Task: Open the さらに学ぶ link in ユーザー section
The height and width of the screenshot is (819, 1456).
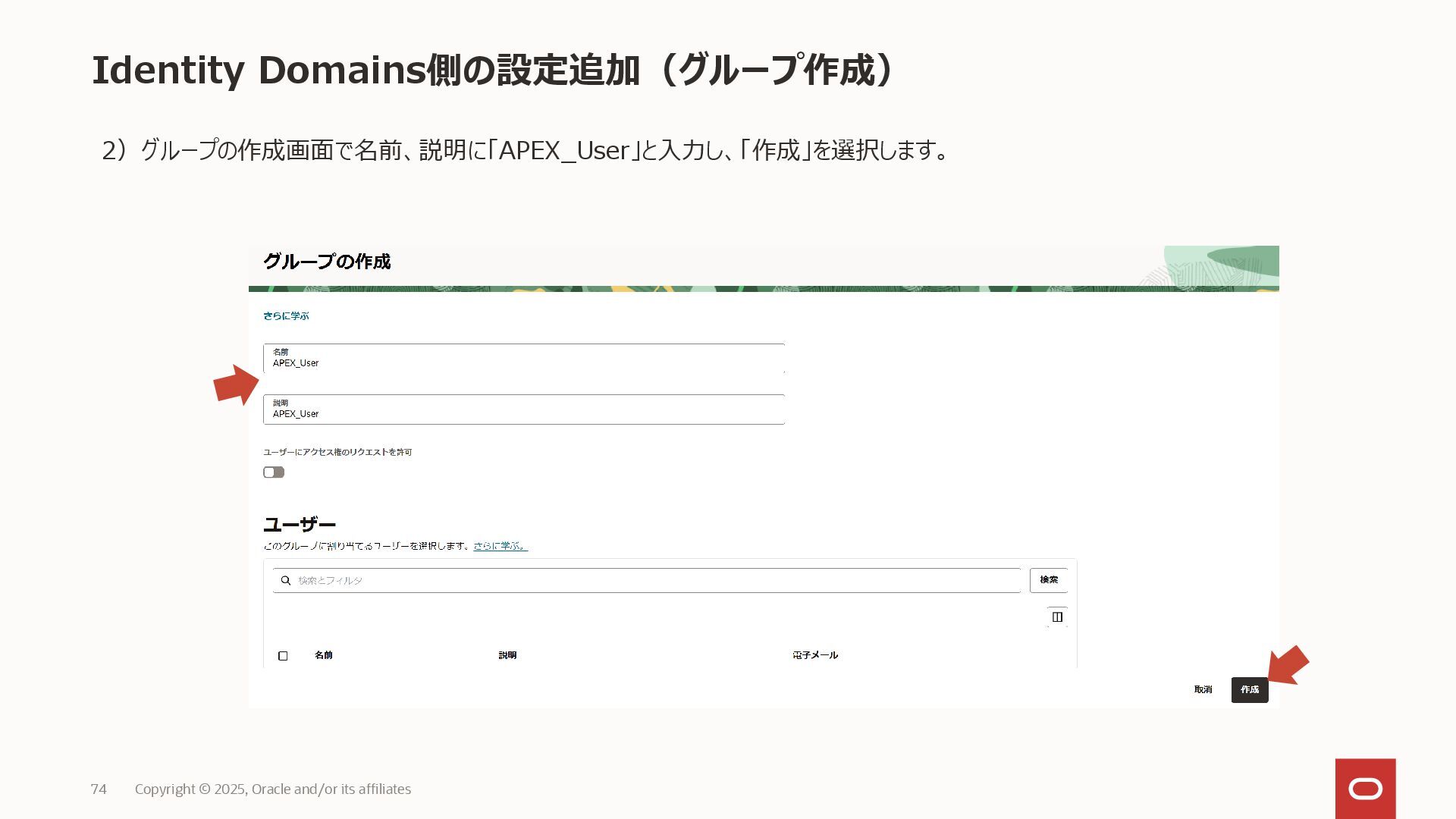Action: click(500, 546)
